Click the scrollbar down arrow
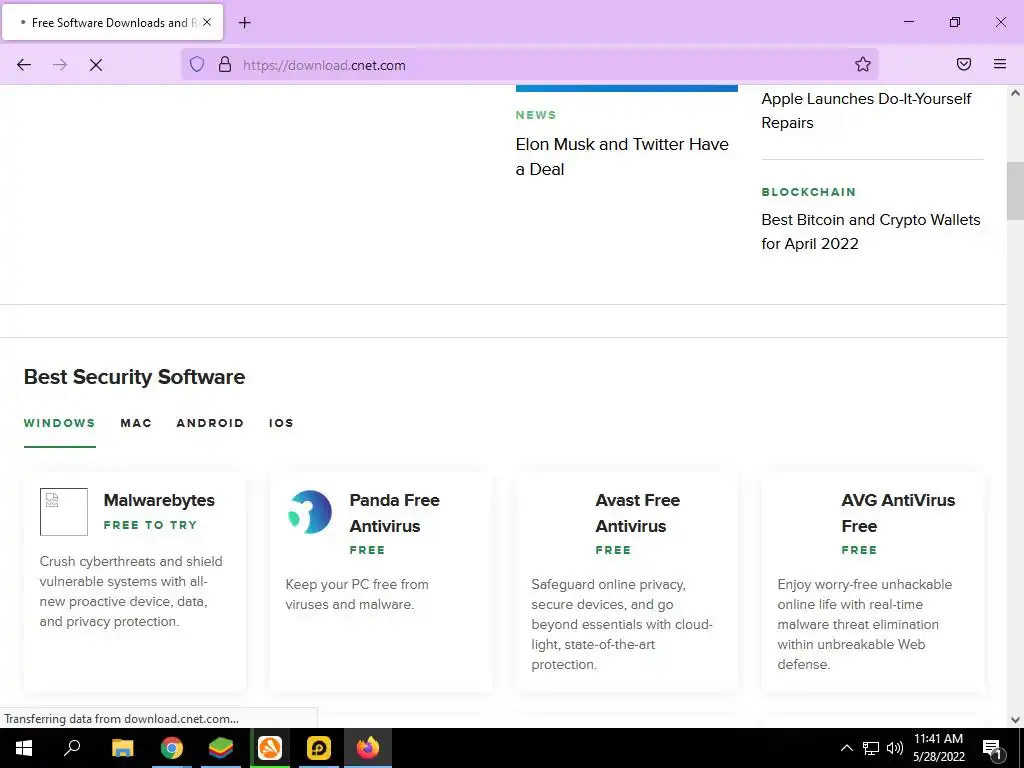 click(x=1015, y=720)
